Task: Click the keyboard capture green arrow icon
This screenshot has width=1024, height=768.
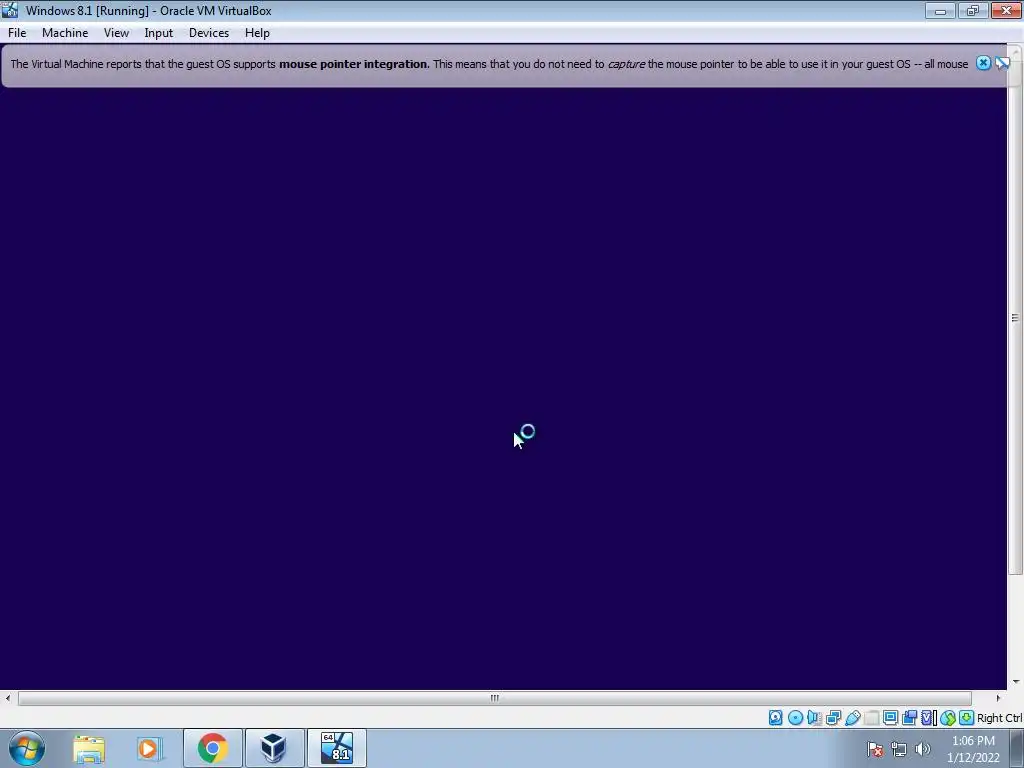Action: tap(967, 718)
